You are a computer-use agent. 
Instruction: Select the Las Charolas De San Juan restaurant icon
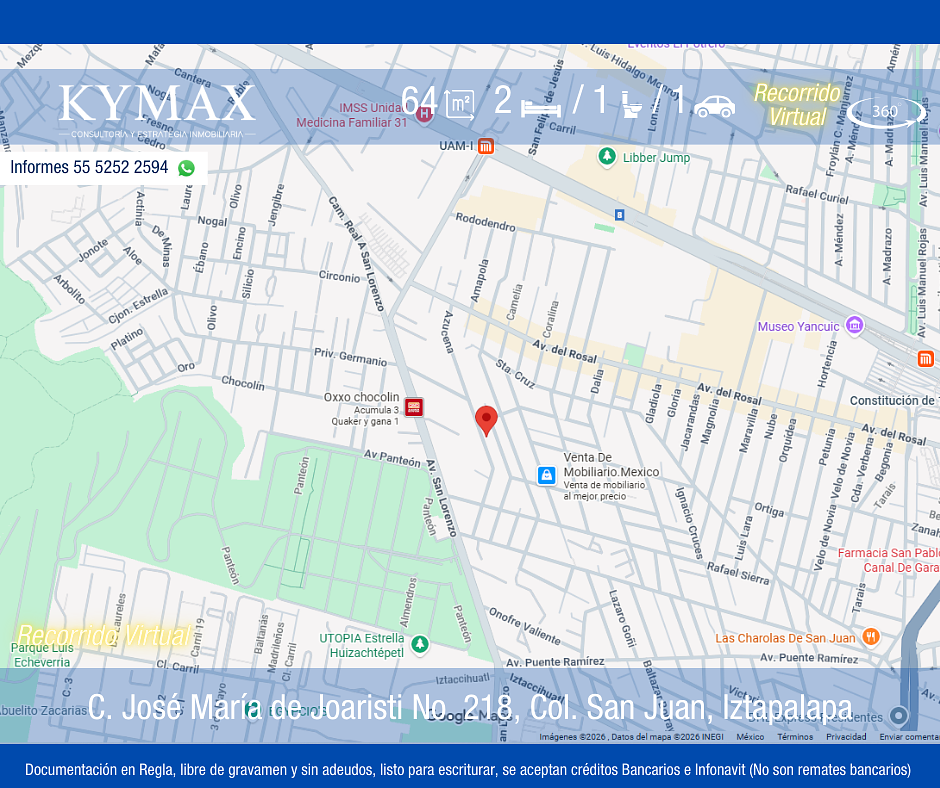pos(870,637)
